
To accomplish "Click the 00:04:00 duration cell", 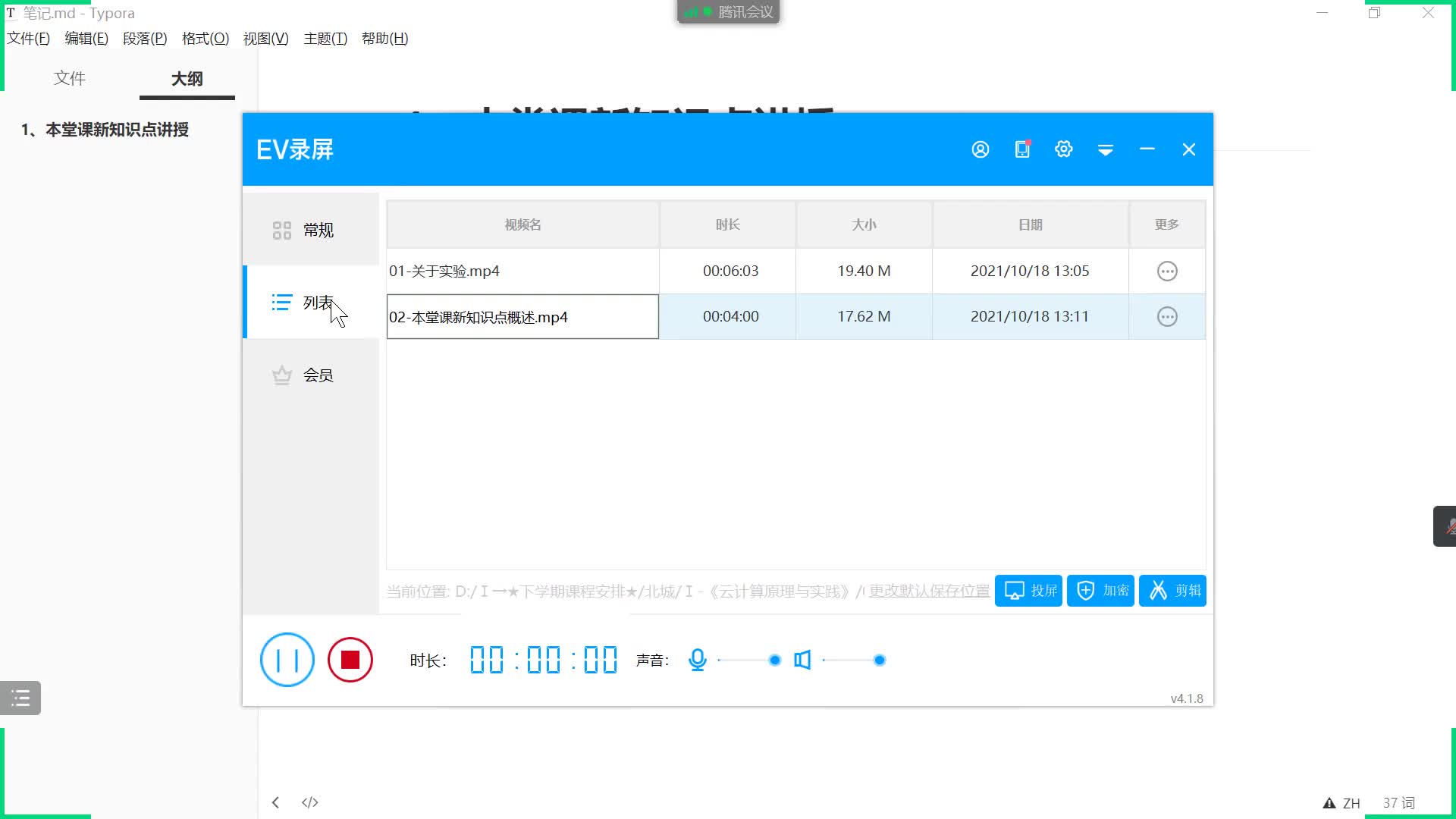I will coord(728,316).
